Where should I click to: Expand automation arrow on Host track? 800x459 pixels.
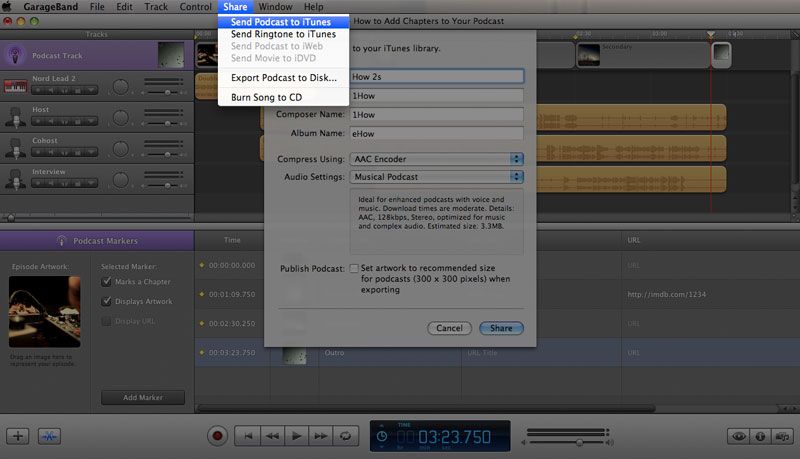(91, 122)
